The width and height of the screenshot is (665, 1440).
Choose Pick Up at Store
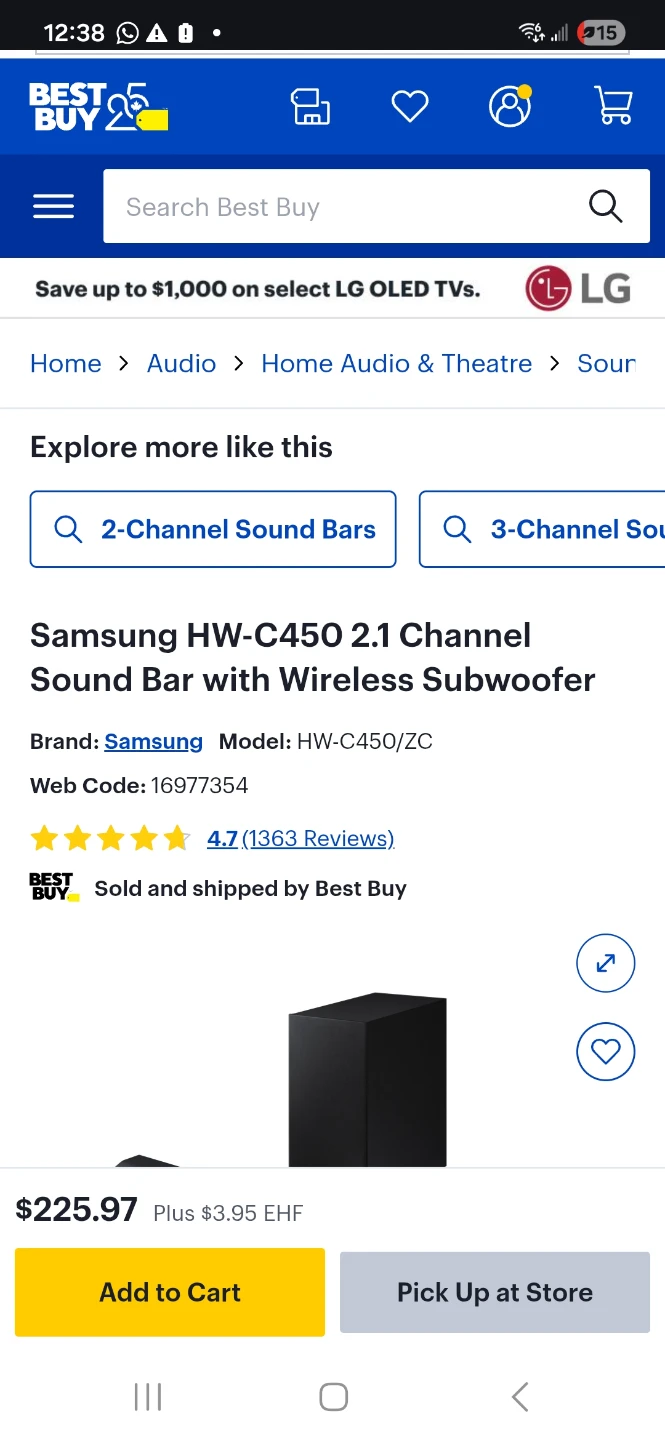pos(494,1292)
